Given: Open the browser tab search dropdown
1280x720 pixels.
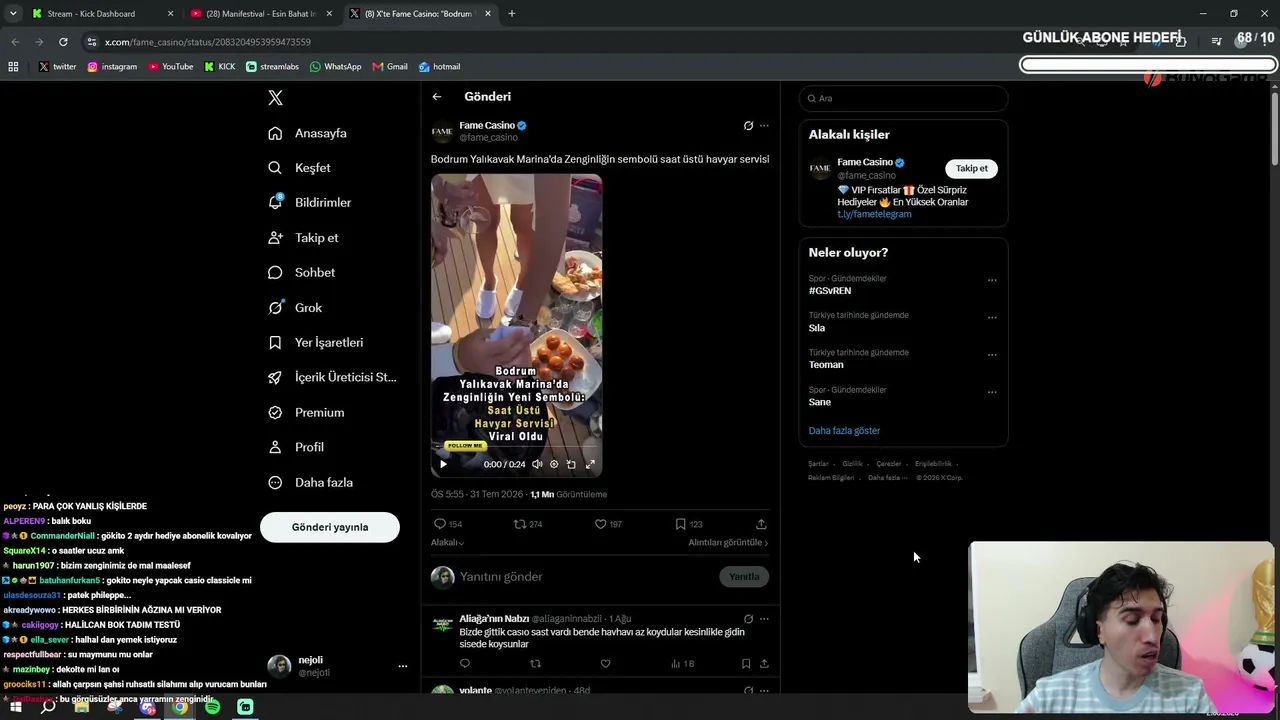Looking at the screenshot, I should [13, 14].
